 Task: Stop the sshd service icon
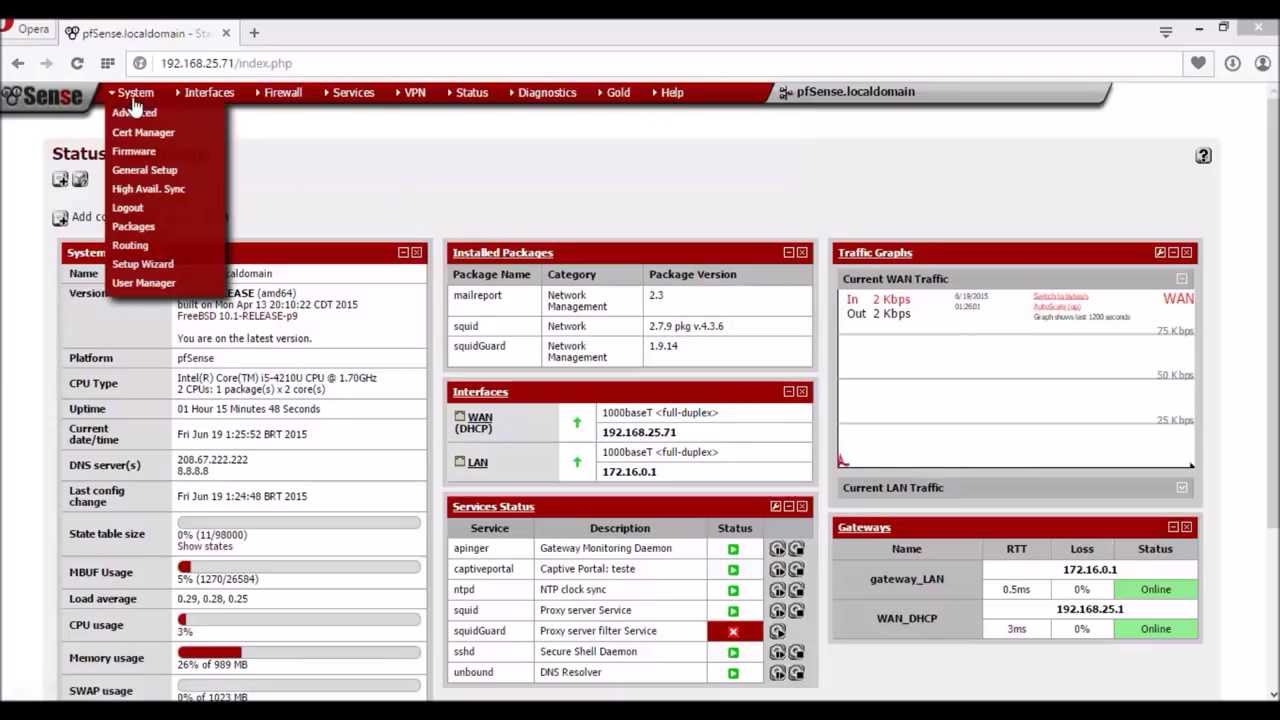click(x=796, y=652)
